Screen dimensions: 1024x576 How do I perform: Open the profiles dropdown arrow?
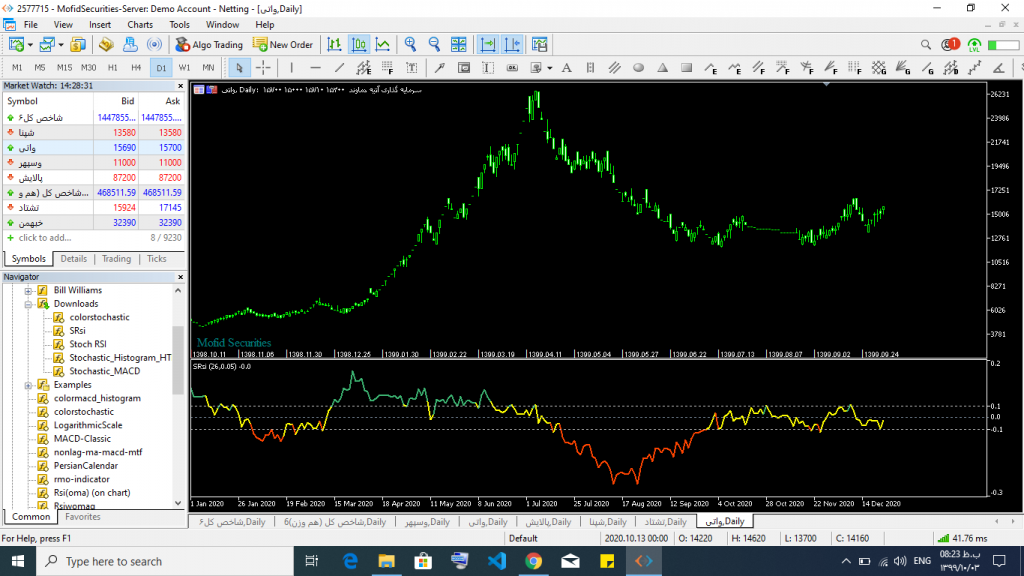click(x=61, y=45)
